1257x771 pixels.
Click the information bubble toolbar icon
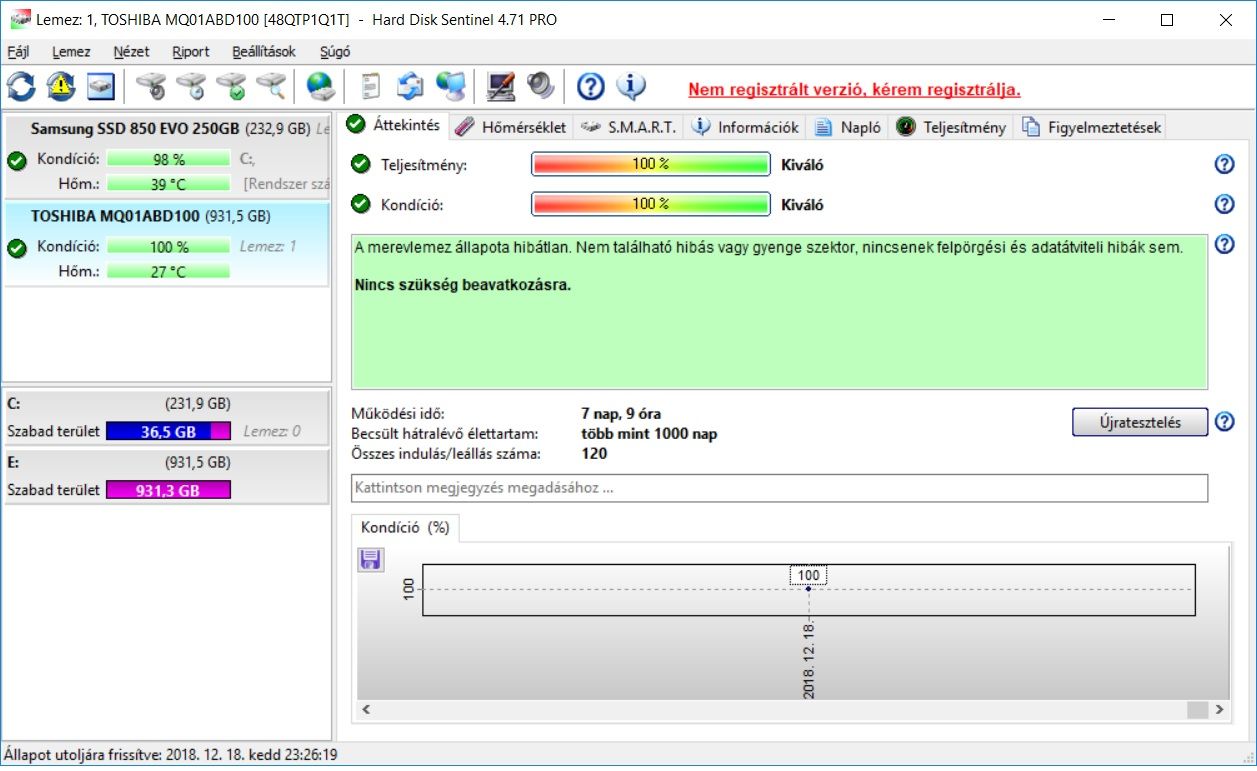[x=631, y=87]
